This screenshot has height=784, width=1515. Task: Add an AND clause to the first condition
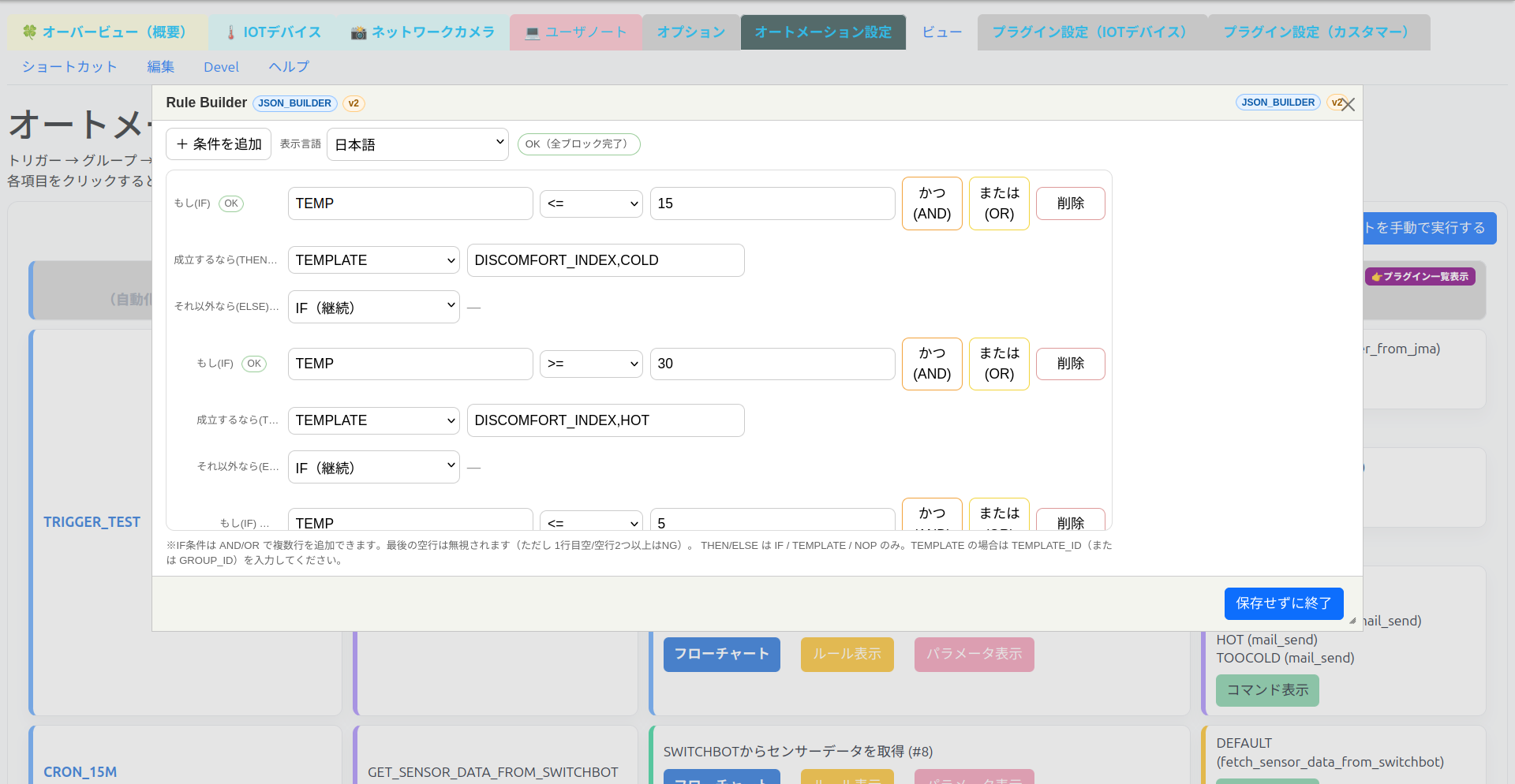931,203
